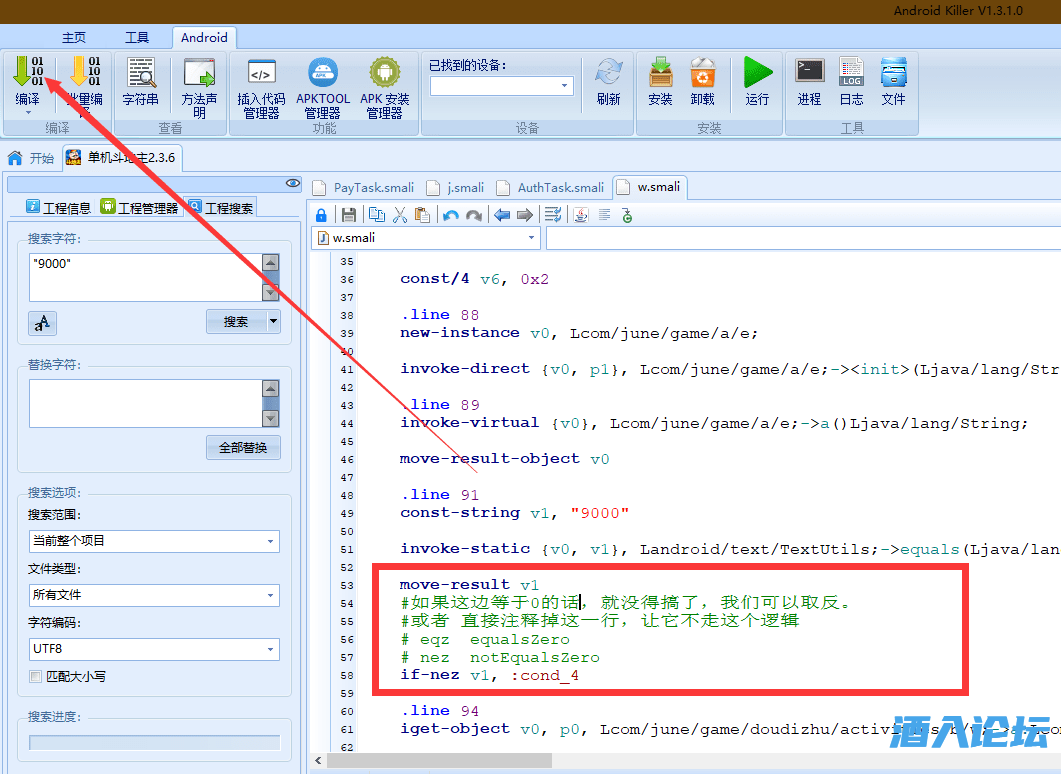Click the 替换字符 text input box
1064x774 pixels.
click(145, 403)
